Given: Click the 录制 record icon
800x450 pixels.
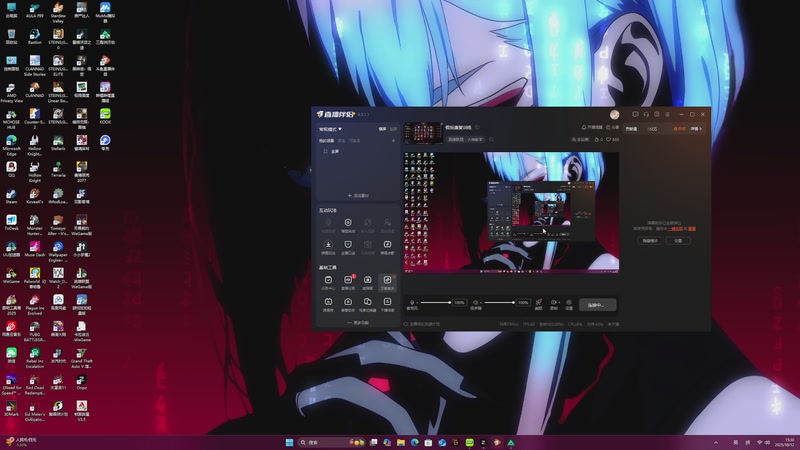Looking at the screenshot, I should [x=553, y=304].
